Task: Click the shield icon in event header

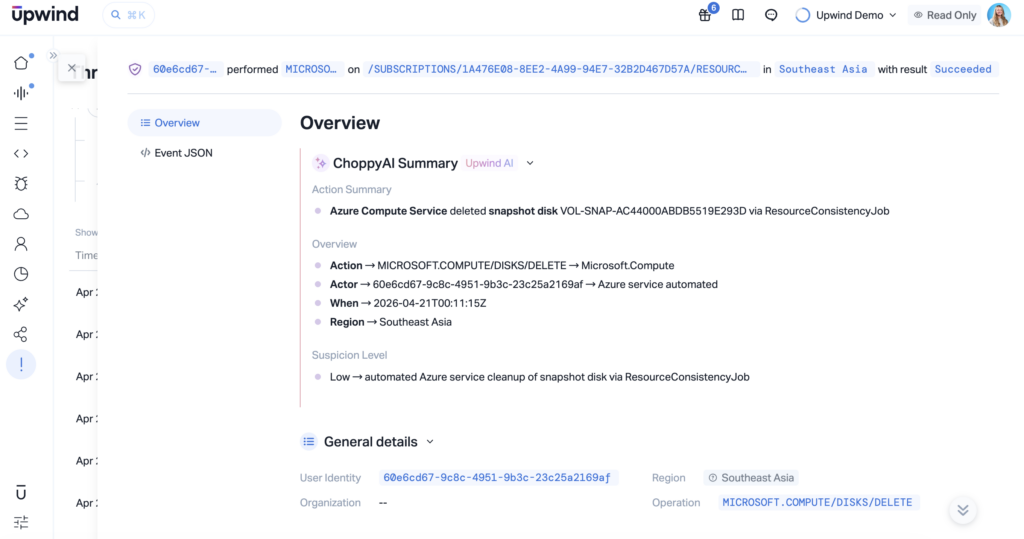Action: click(135, 69)
